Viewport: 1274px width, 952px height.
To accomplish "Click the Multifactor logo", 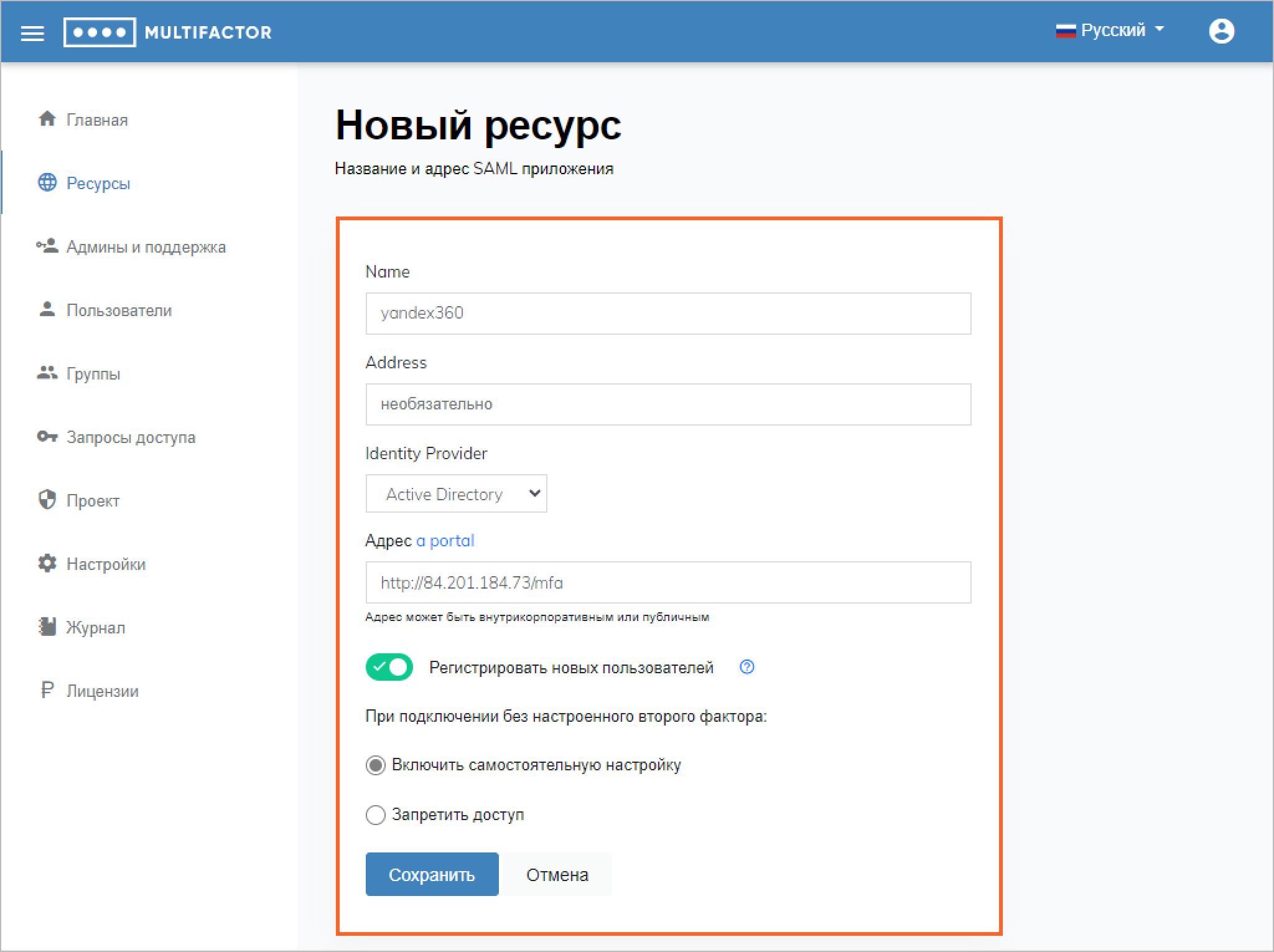I will pos(168,32).
